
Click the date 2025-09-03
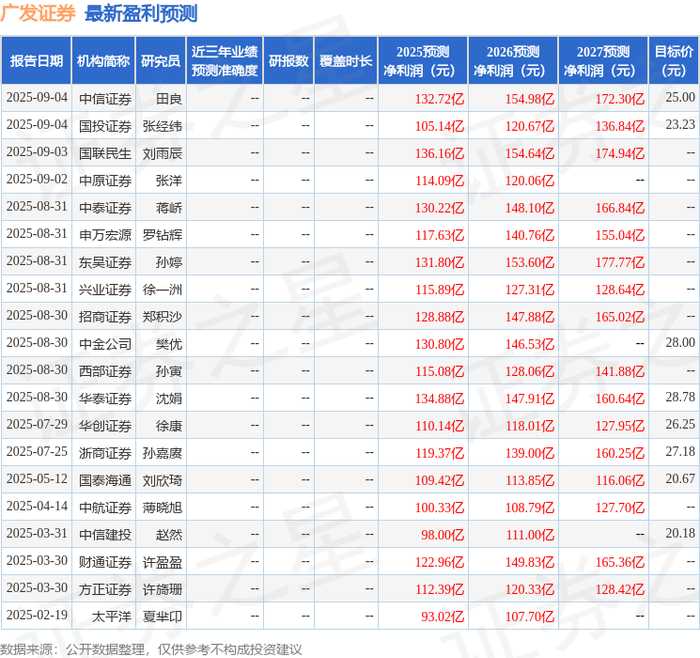pos(37,151)
